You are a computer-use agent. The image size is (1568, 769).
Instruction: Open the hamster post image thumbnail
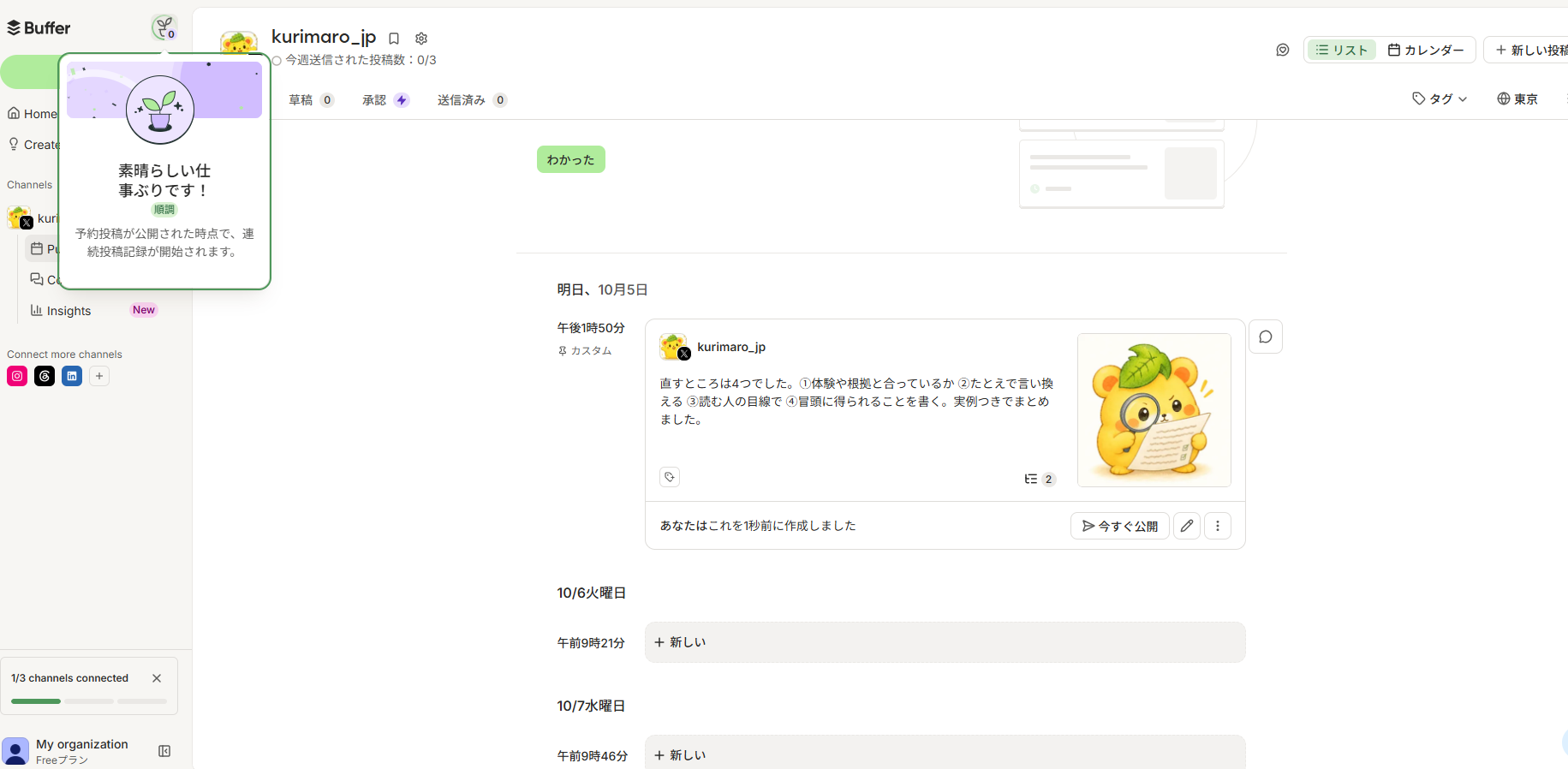point(1154,410)
